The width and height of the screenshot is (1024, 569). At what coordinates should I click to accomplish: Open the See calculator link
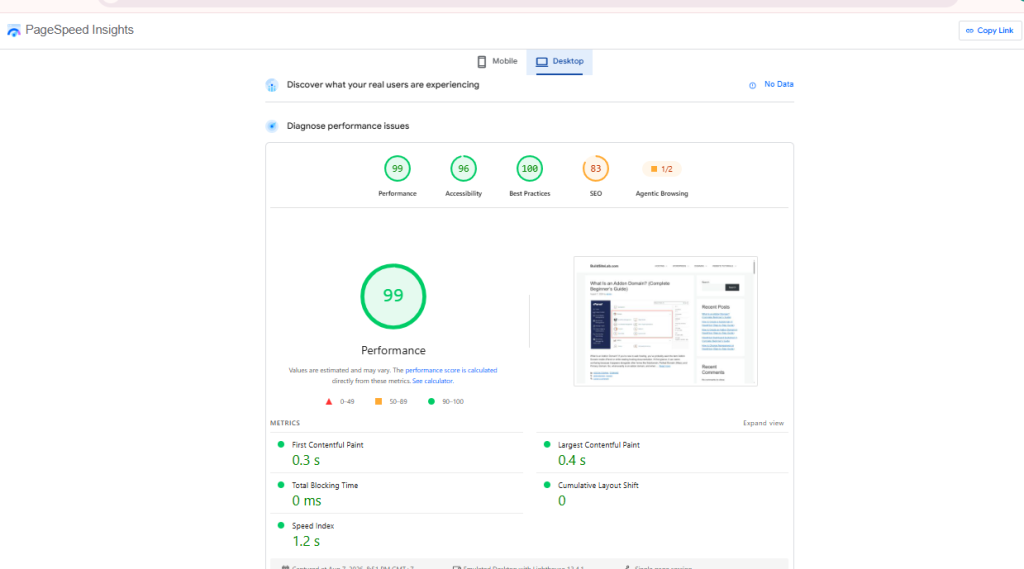tap(432, 381)
